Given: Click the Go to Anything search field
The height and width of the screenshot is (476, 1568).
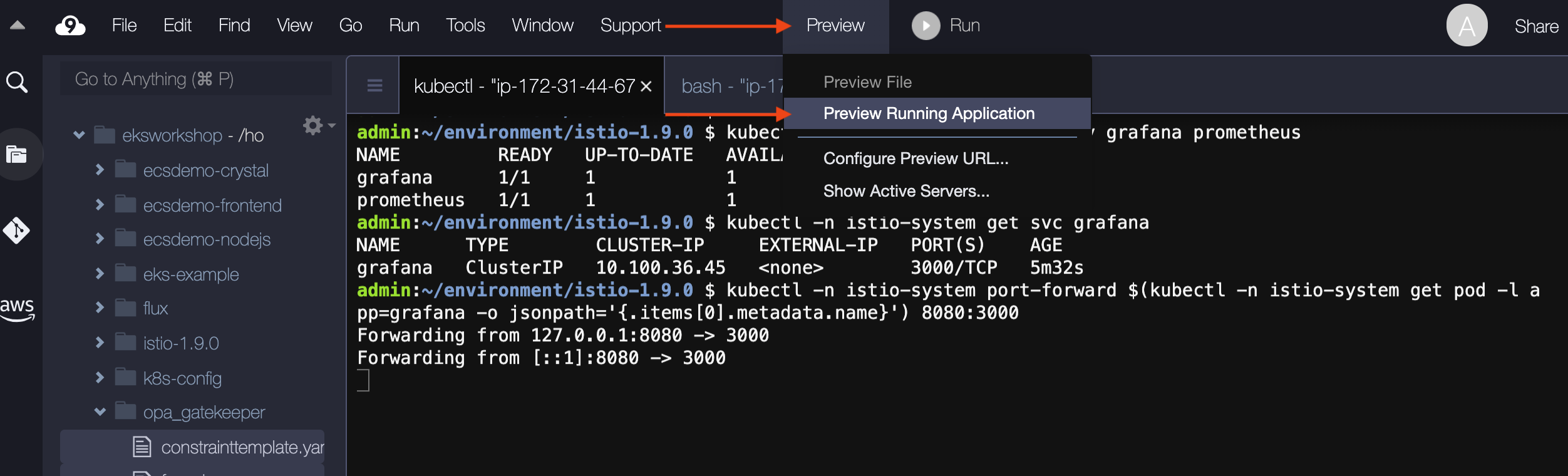Looking at the screenshot, I should (195, 79).
